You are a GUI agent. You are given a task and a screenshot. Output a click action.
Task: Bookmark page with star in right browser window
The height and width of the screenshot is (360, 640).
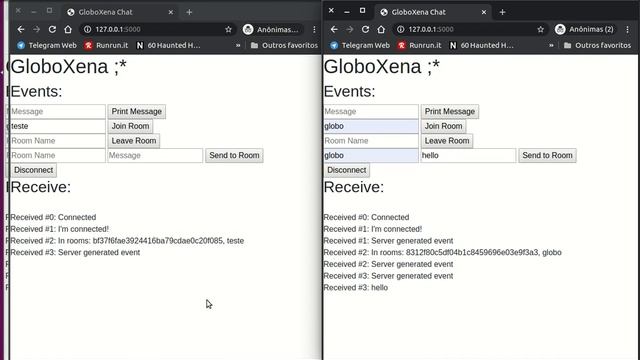(541, 29)
